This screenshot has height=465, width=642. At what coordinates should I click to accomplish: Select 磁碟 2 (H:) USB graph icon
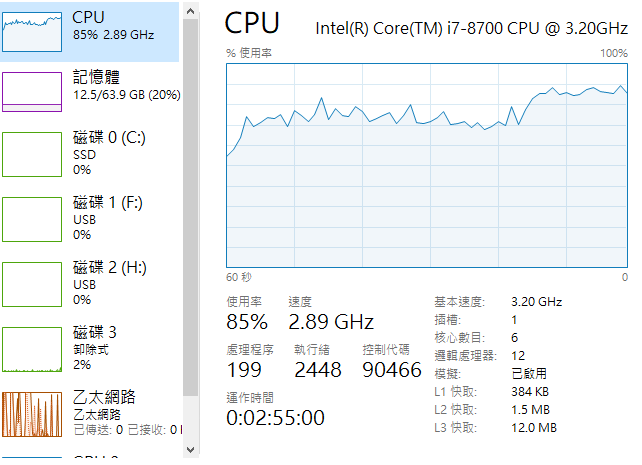pyautogui.click(x=32, y=284)
